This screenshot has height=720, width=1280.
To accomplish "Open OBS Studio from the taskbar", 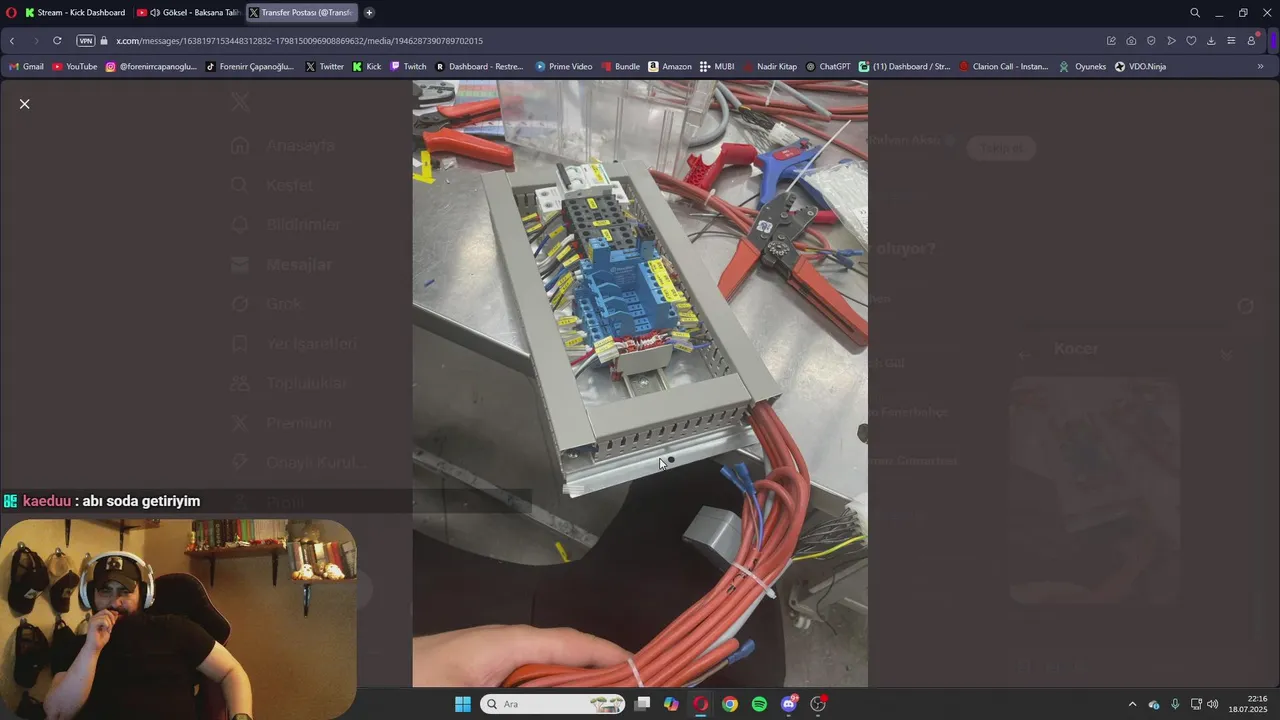I will pyautogui.click(x=818, y=704).
